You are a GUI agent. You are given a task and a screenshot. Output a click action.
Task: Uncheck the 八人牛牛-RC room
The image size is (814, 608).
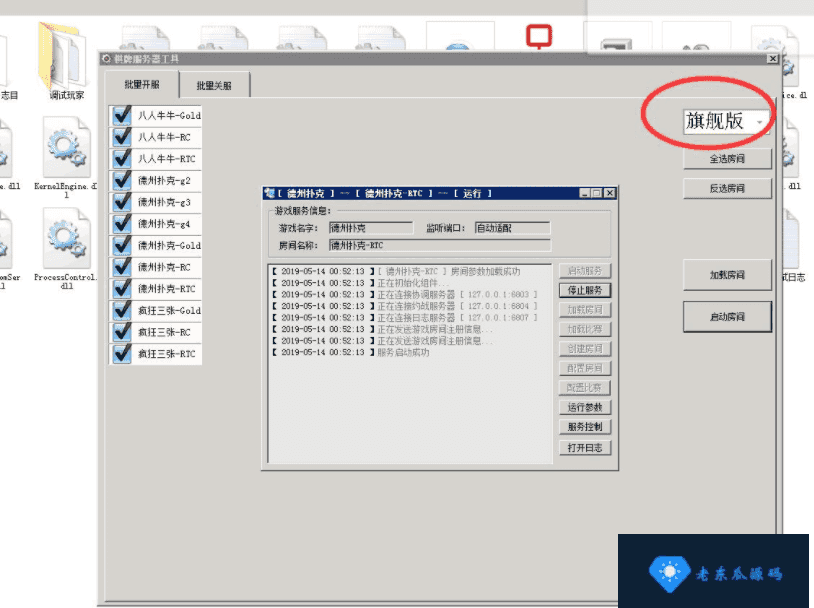tap(122, 137)
